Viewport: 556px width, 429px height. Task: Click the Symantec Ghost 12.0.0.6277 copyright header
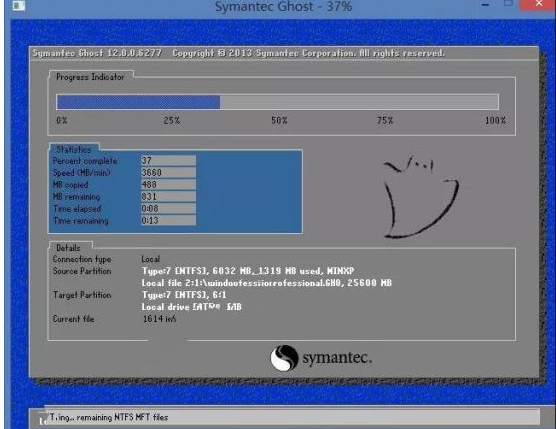pos(238,53)
